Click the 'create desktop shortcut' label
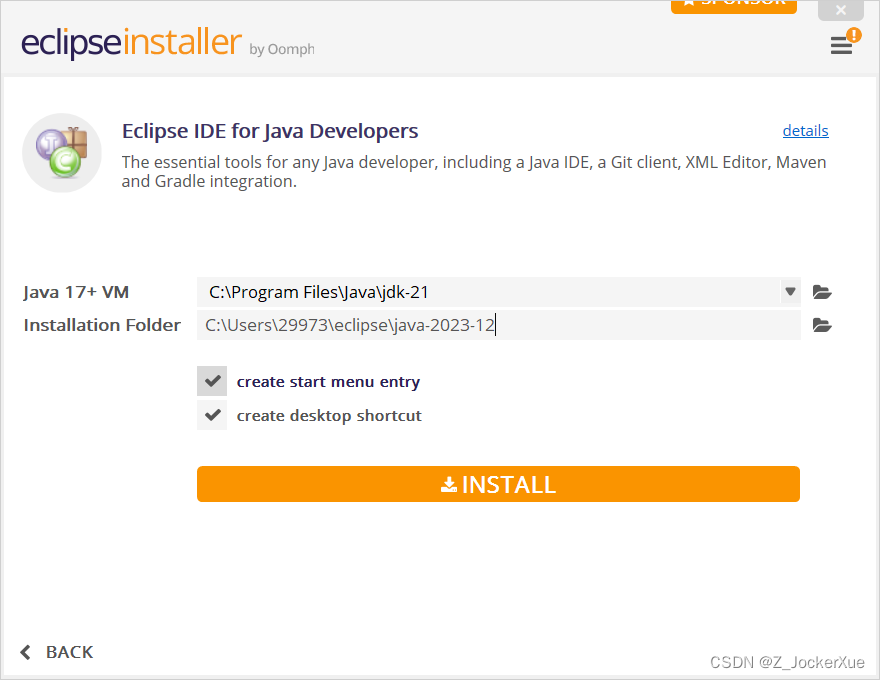The image size is (880, 680). pyautogui.click(x=329, y=416)
